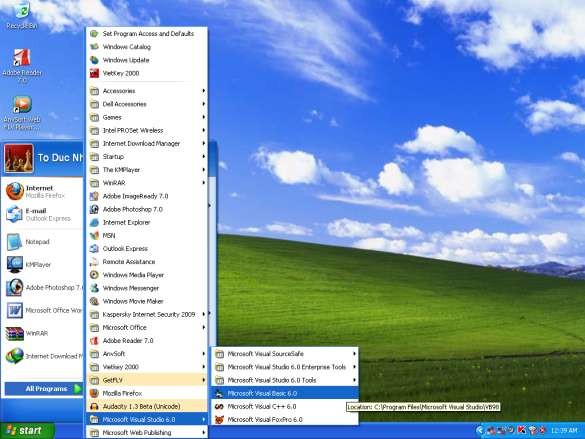Open Adobe Reader 7.0 desktop shortcut
This screenshot has height=439, width=585.
tap(22, 65)
